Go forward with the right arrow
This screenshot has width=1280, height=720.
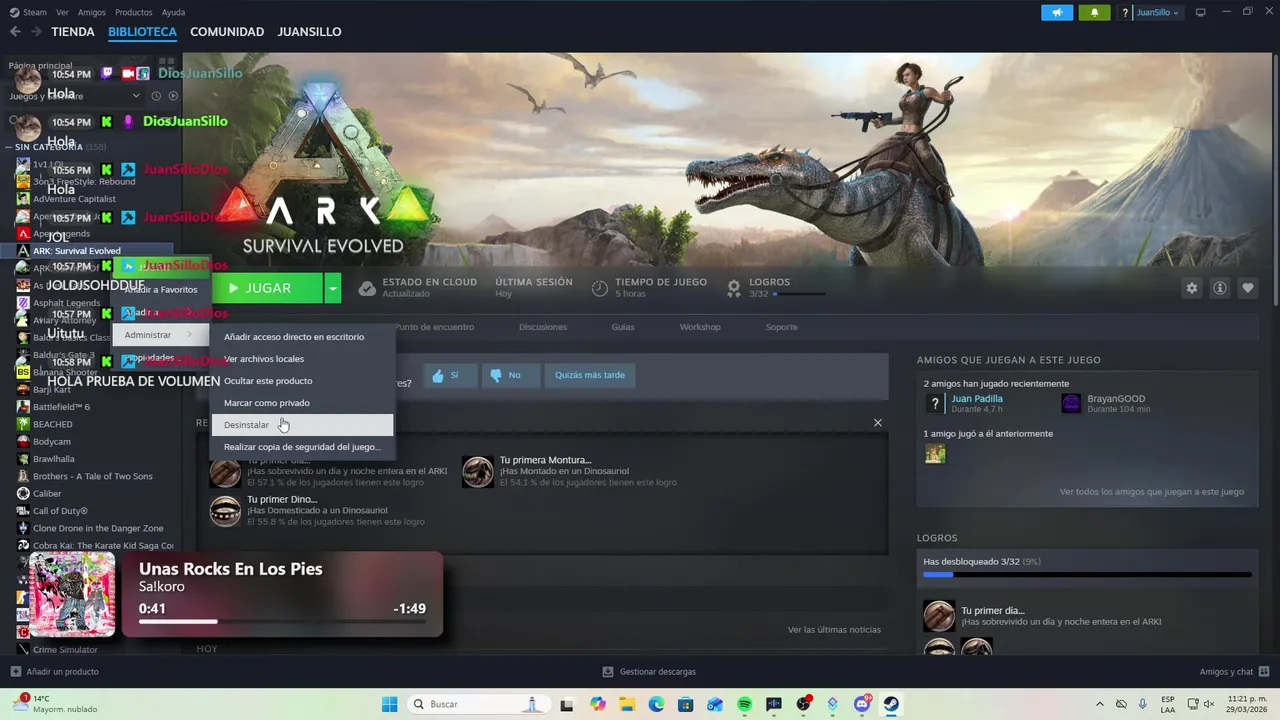(36, 32)
